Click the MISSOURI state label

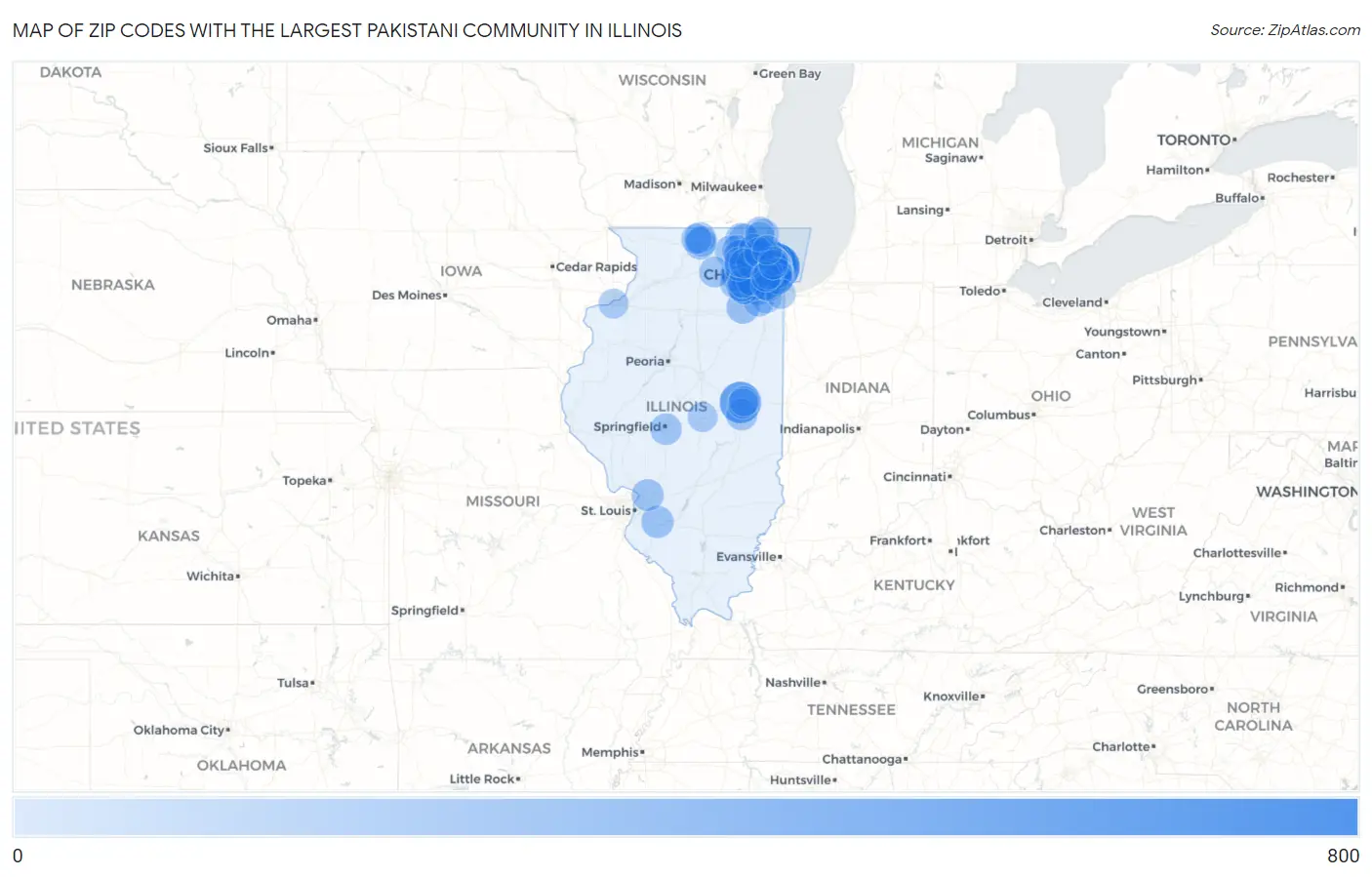pyautogui.click(x=503, y=501)
